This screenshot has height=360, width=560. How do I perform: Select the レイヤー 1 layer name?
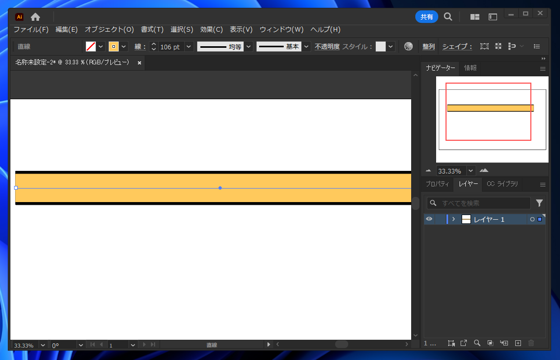pos(489,219)
